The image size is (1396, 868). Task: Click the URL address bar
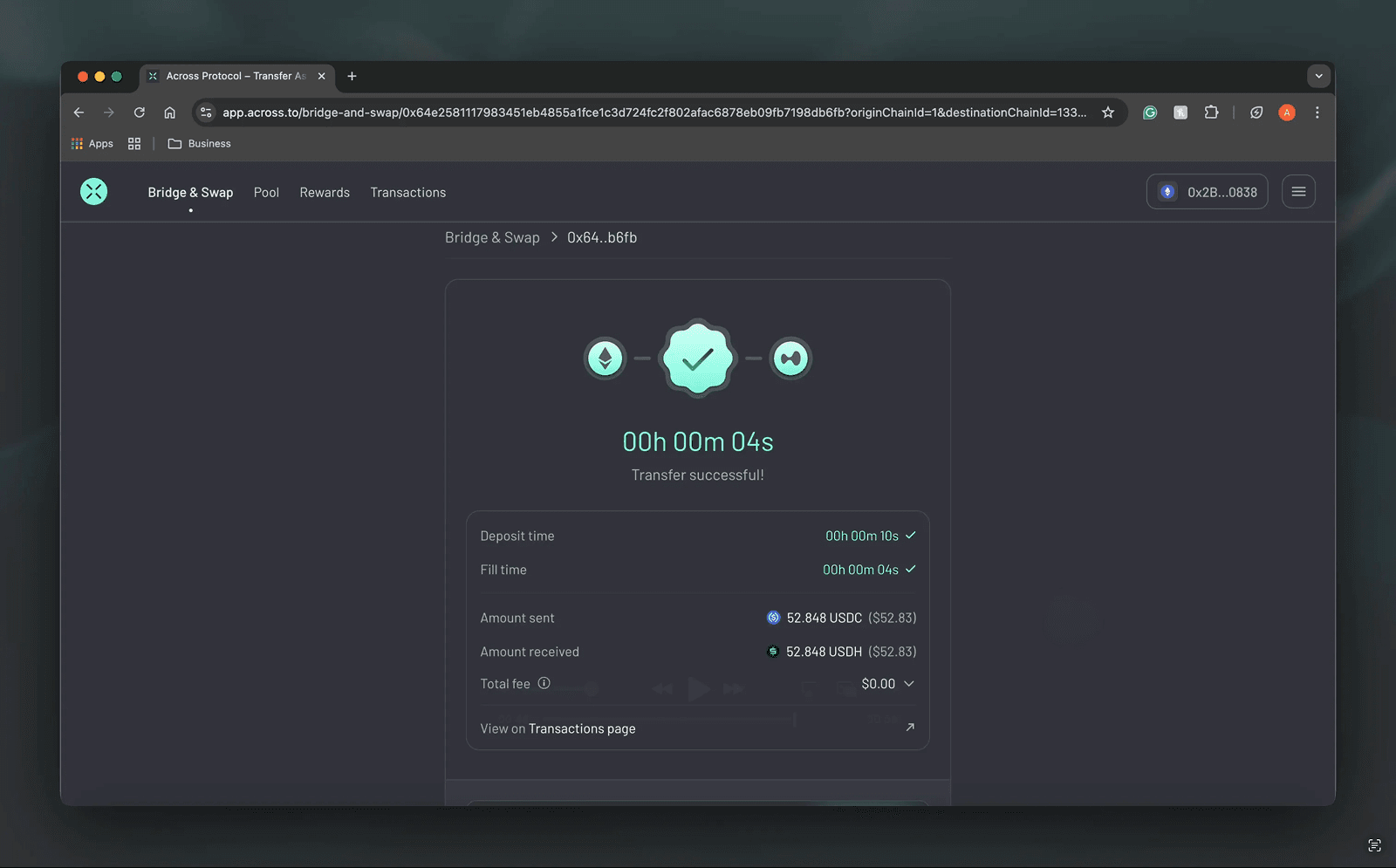click(654, 113)
